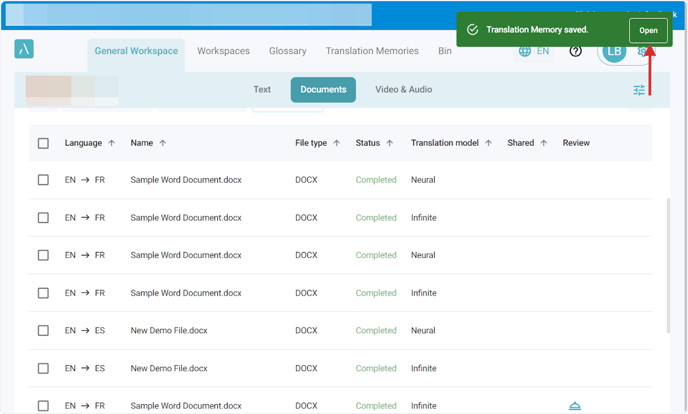Viewport: 688px width, 414px height.
Task: Sort by Language column arrow
Action: [112, 143]
